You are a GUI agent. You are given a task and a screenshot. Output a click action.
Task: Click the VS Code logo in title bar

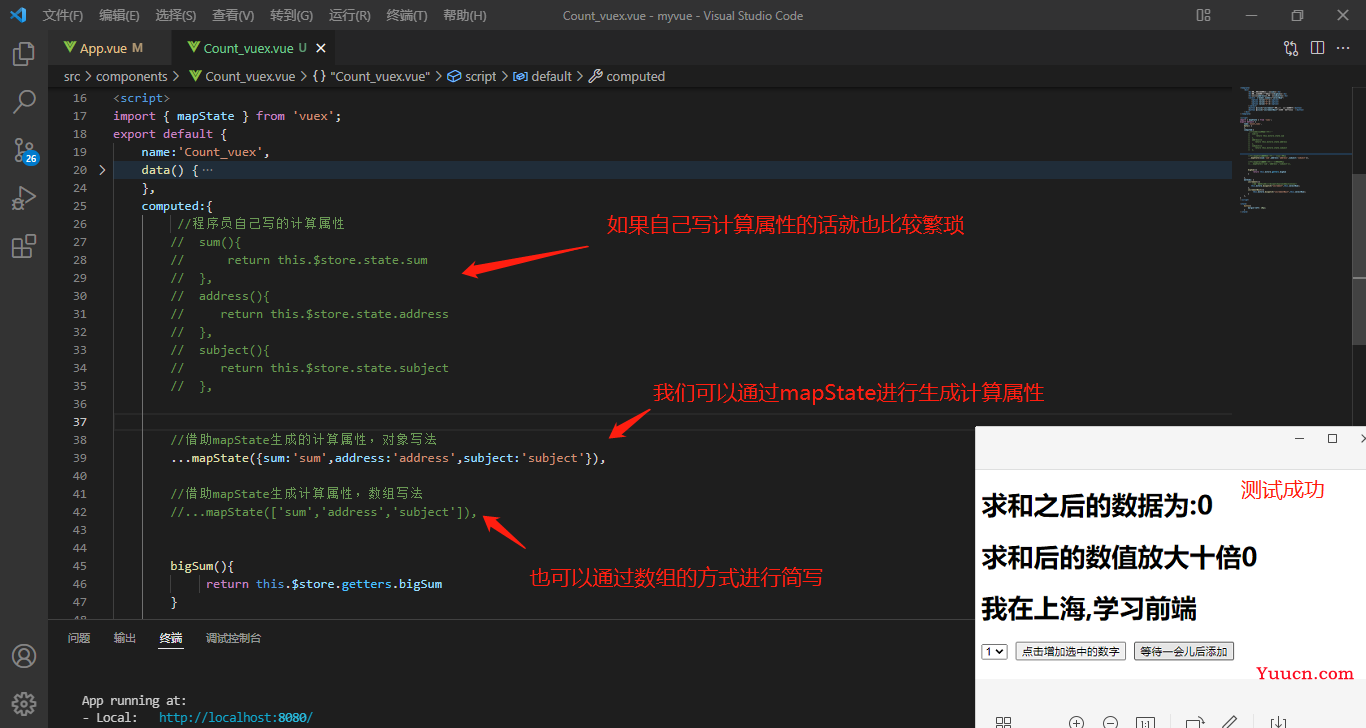click(x=17, y=15)
